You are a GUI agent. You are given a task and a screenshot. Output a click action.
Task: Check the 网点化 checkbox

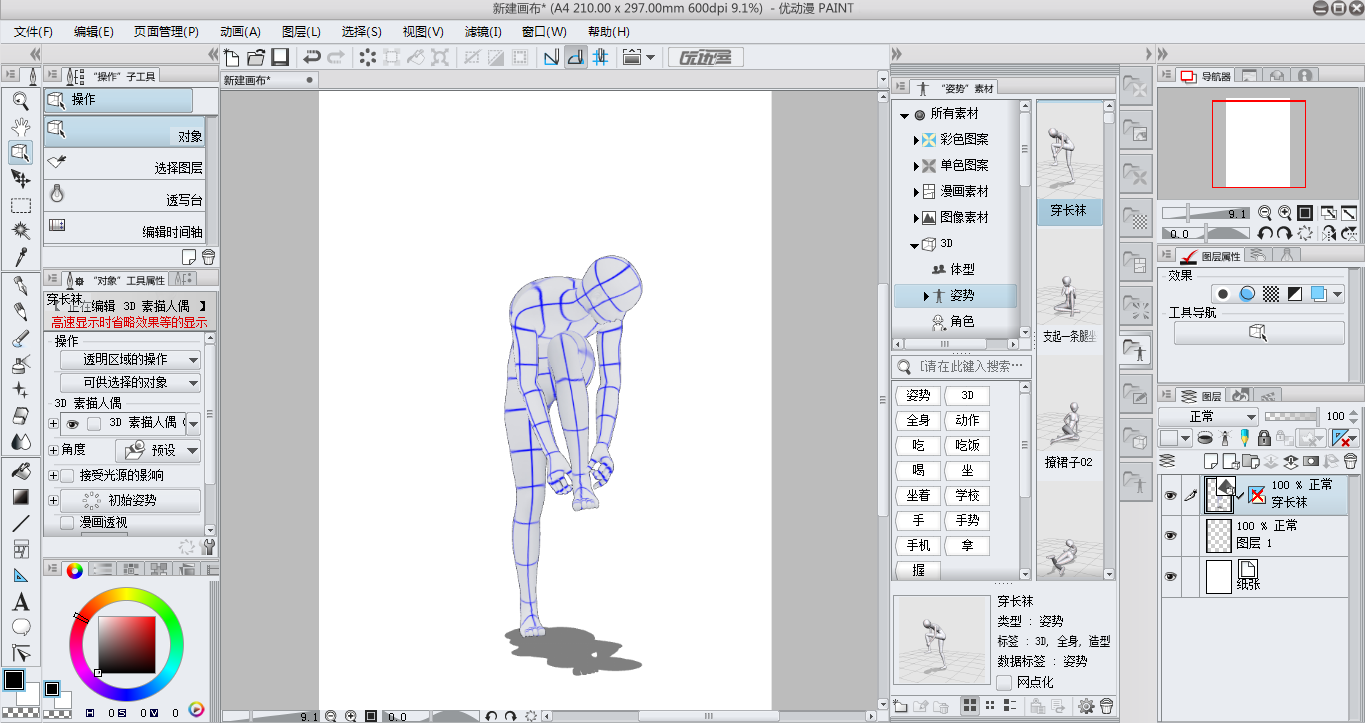click(x=1004, y=682)
